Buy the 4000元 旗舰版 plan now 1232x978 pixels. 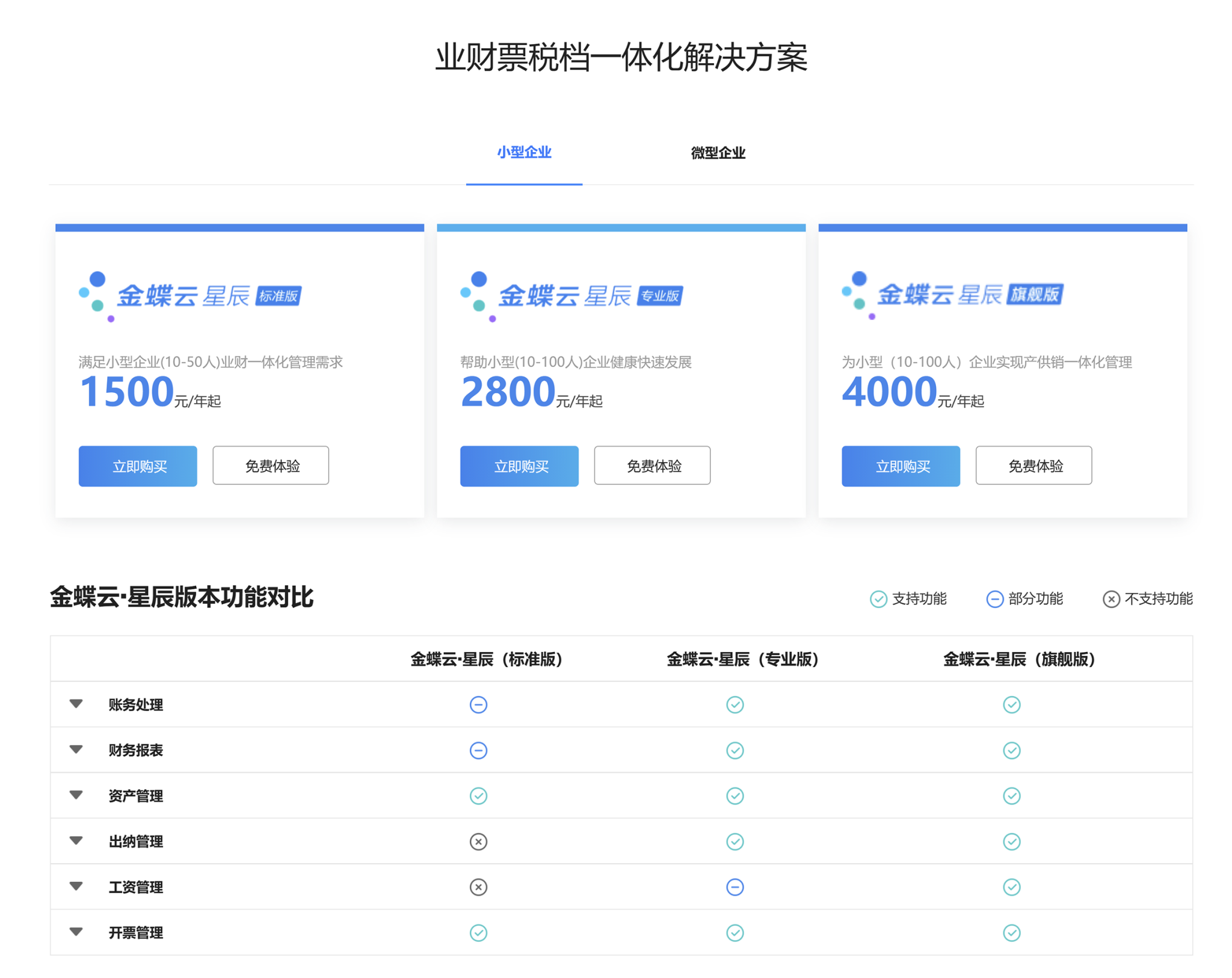pyautogui.click(x=901, y=466)
